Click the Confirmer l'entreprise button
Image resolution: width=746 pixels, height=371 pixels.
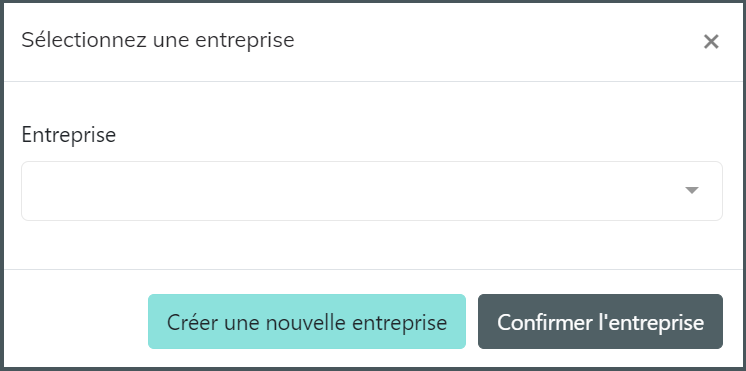pos(600,322)
